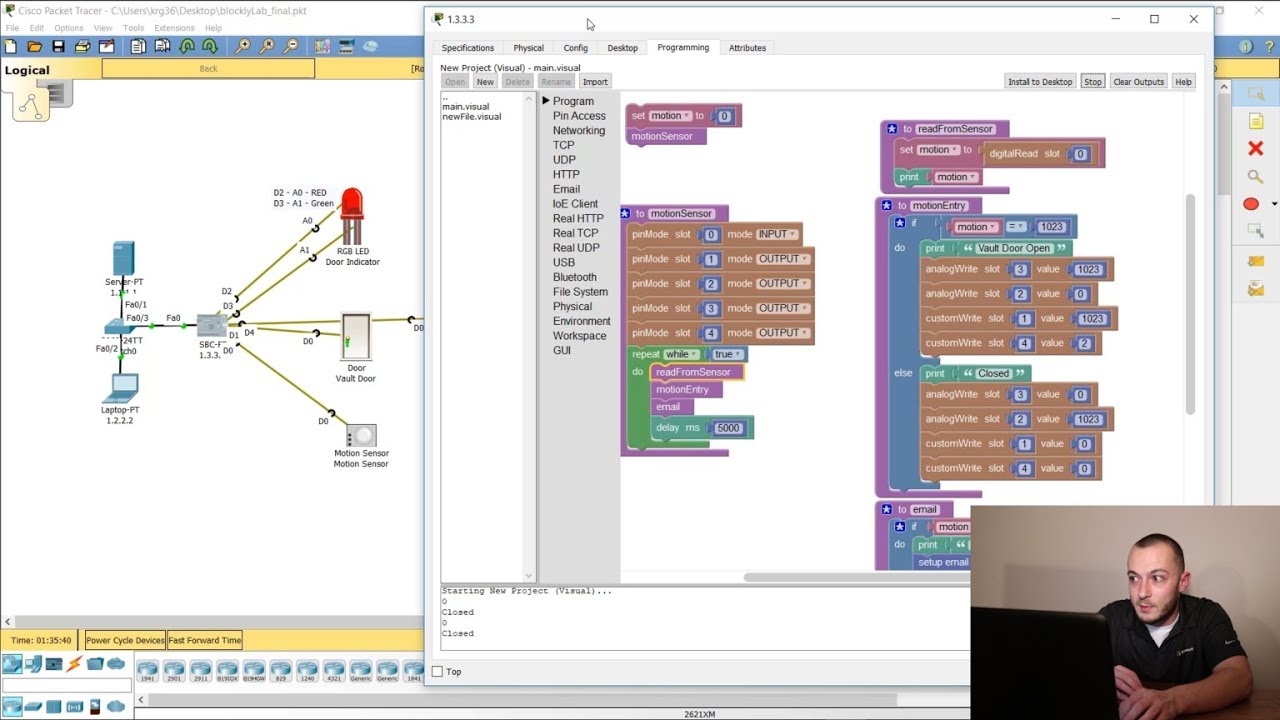This screenshot has height=720, width=1280.
Task: Open OUTPUT mode dropdown for slot 1
Action: tap(783, 259)
